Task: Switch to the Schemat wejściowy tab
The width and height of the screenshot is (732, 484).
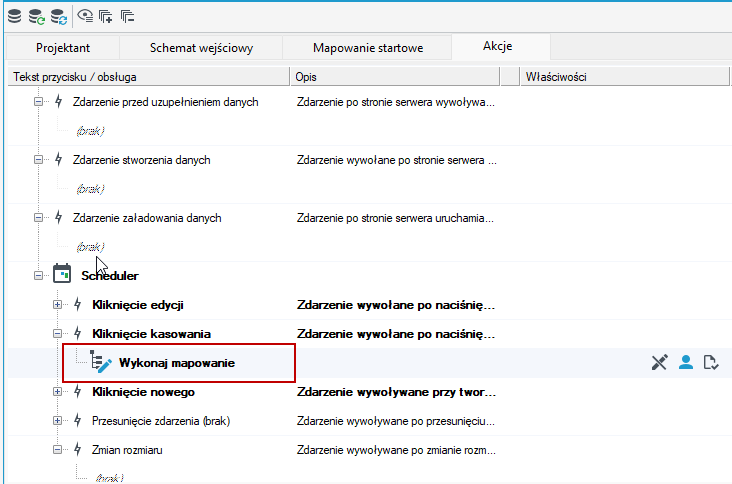Action: coord(201,48)
